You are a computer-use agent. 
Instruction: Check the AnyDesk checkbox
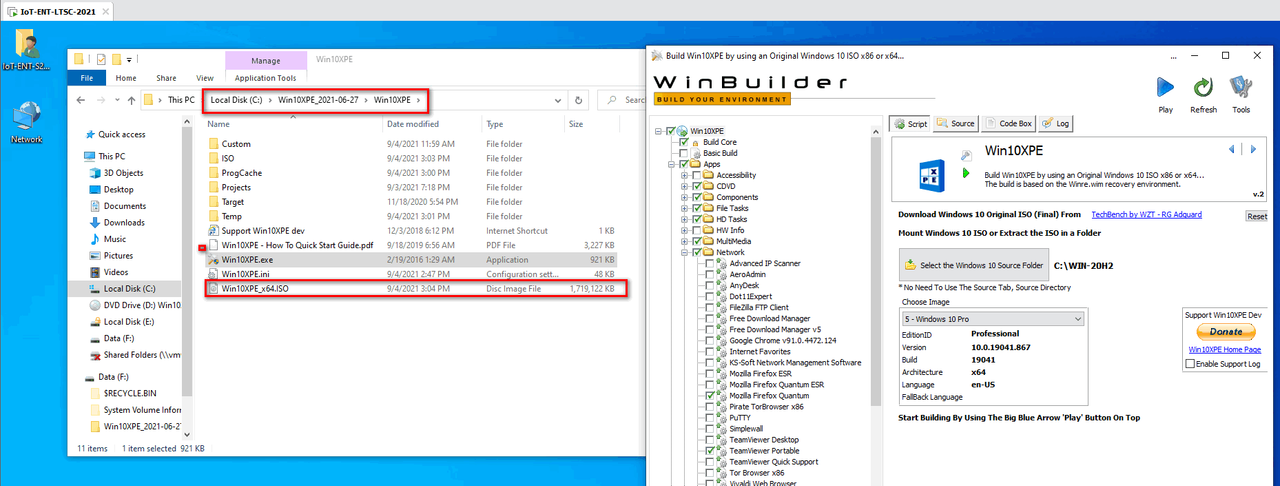709,285
